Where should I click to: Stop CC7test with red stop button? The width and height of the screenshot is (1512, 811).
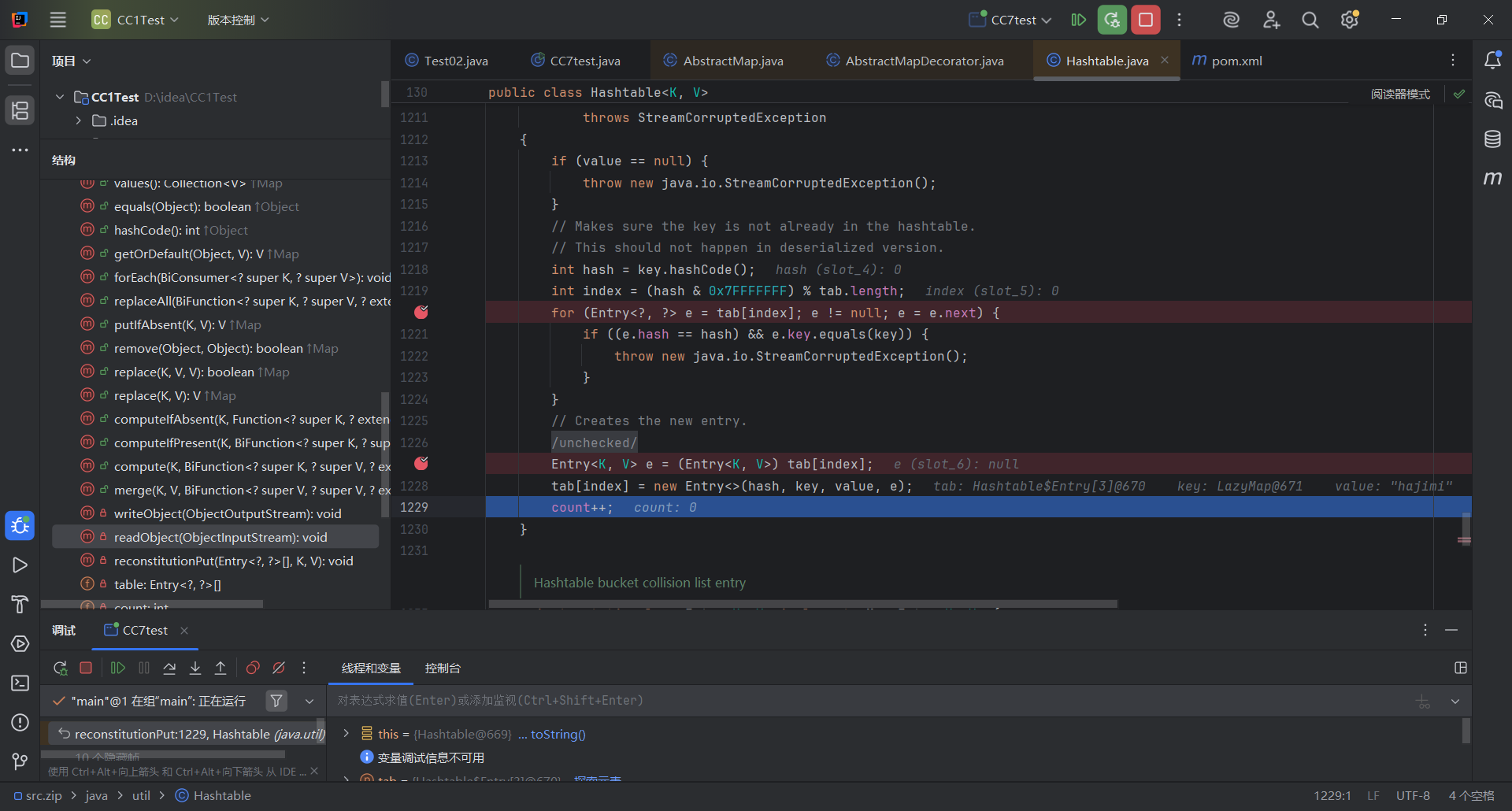(x=1146, y=20)
